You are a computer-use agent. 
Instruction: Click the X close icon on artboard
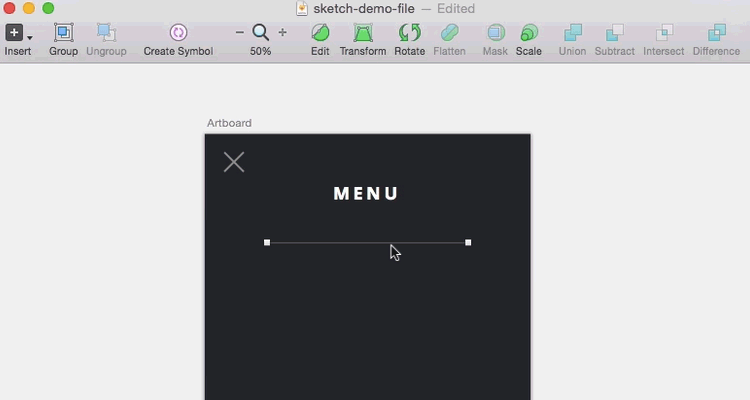click(234, 162)
